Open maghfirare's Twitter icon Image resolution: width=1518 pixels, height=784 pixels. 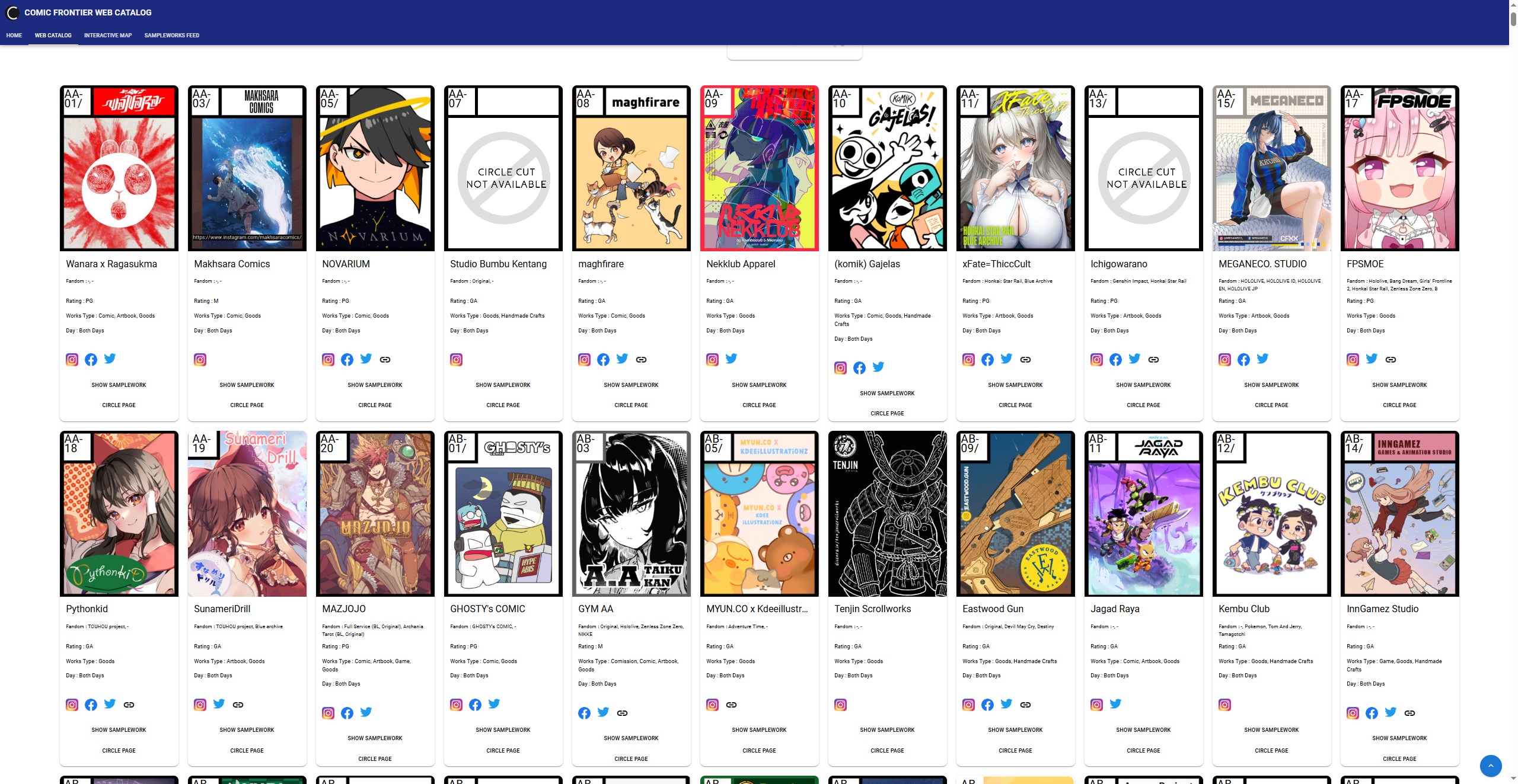click(x=622, y=359)
